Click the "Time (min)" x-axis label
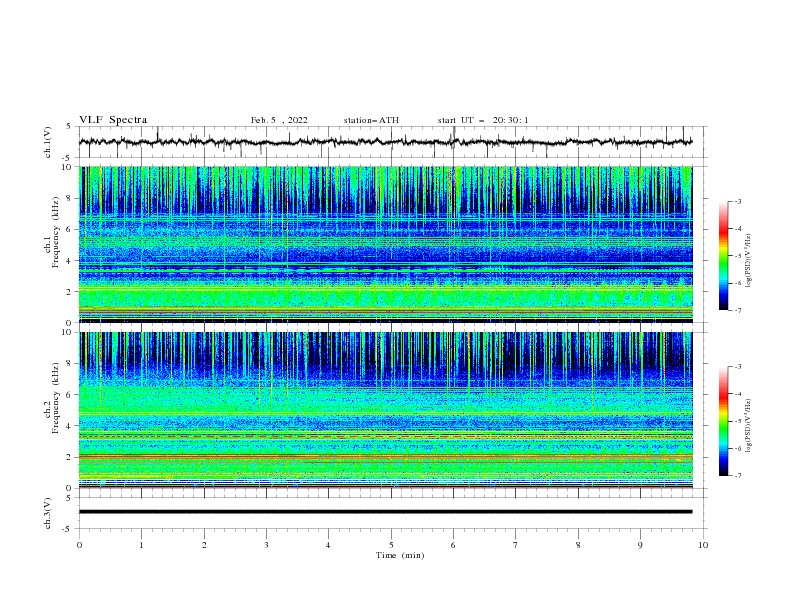792x612 pixels. [x=400, y=555]
